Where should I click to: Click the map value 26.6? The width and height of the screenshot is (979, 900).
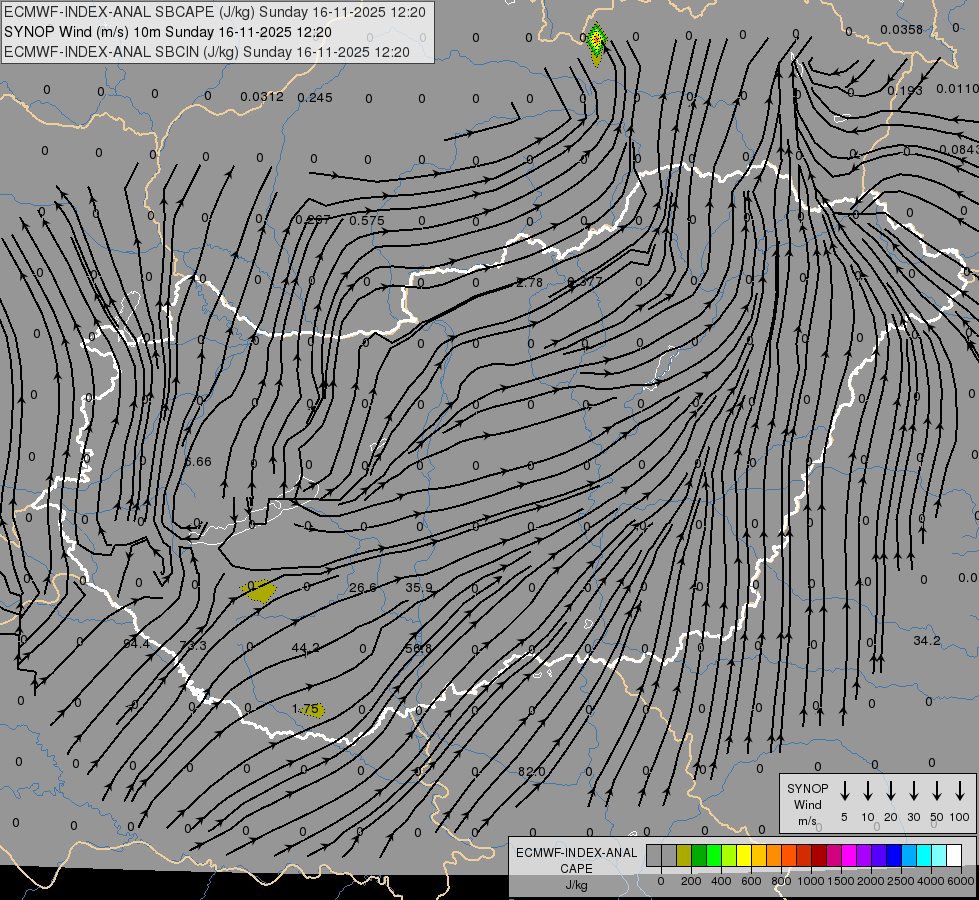tap(363, 588)
